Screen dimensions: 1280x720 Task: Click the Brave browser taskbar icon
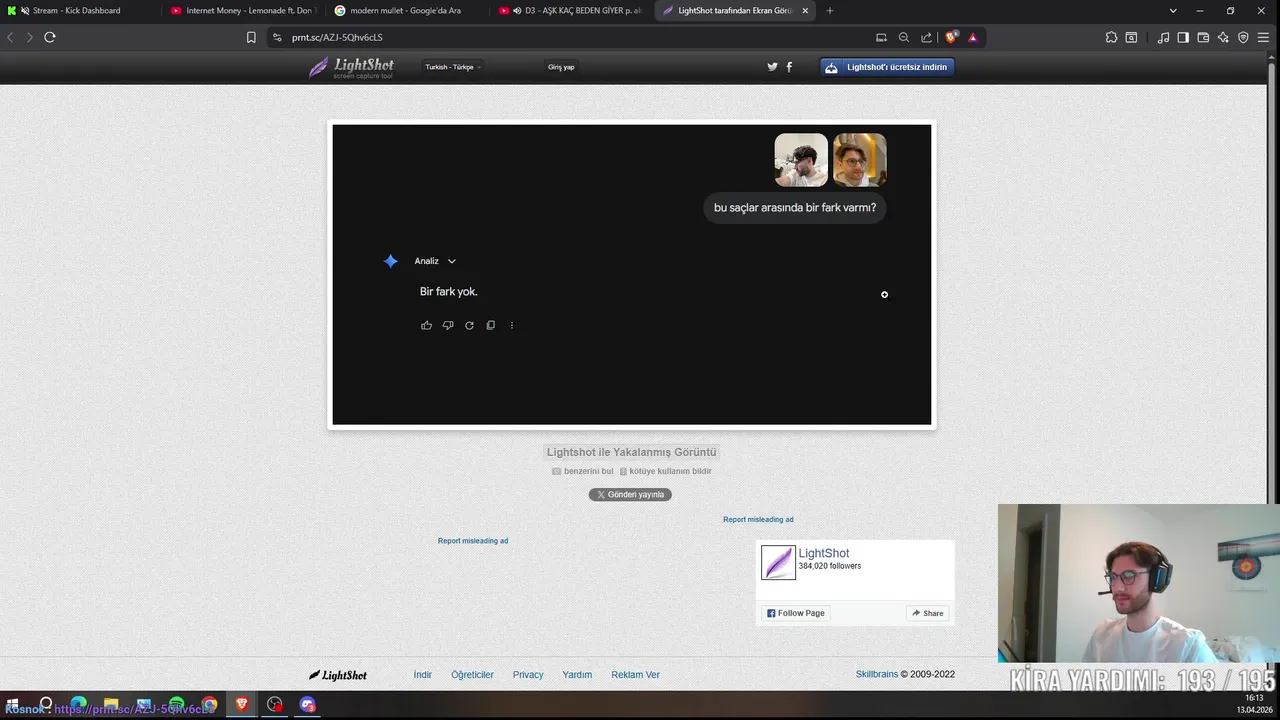click(242, 705)
